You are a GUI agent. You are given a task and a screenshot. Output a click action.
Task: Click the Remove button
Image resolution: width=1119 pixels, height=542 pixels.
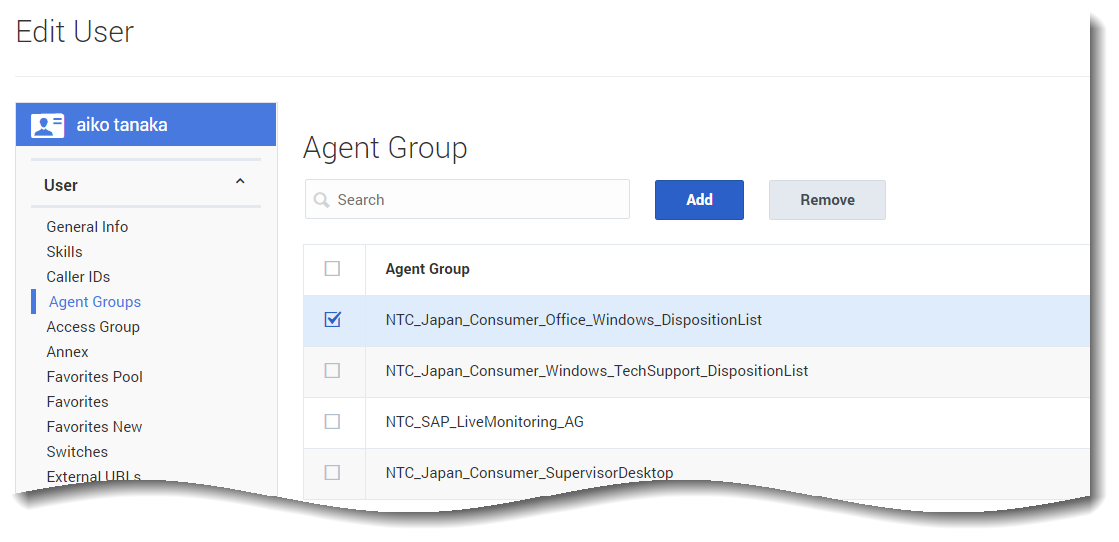click(827, 200)
